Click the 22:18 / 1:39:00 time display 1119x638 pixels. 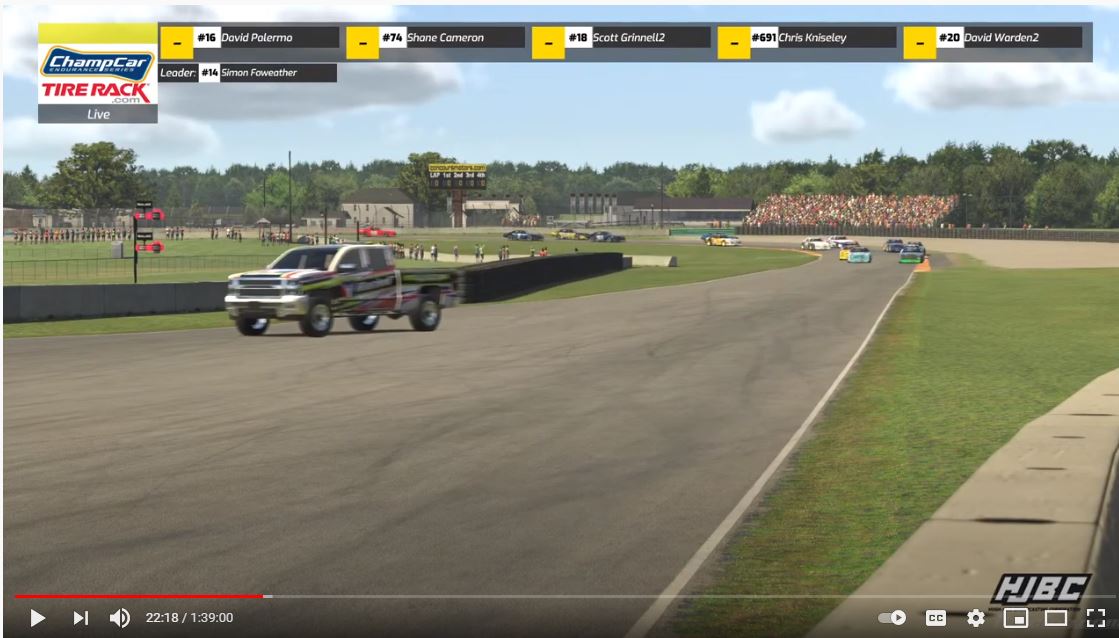tap(189, 618)
